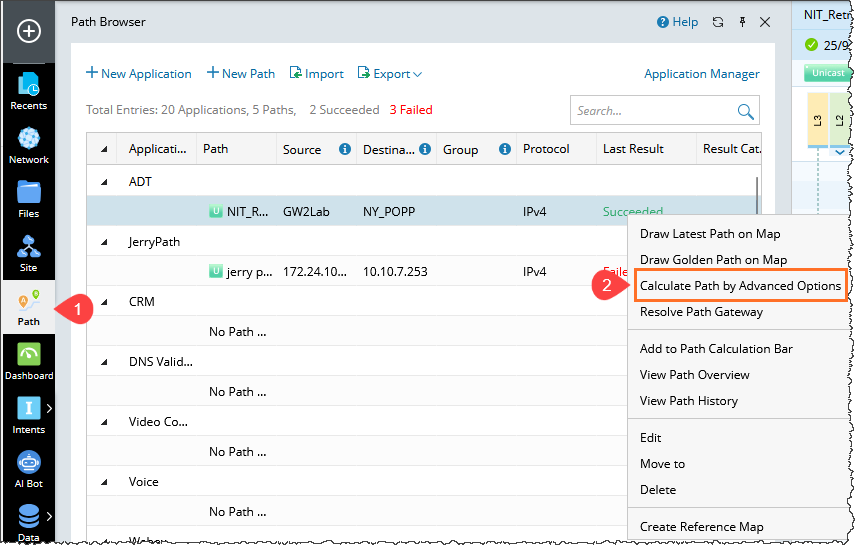Viewport: 855px width, 547px height.
Task: Click the first No Path ... under CRM
Action: click(x=238, y=332)
